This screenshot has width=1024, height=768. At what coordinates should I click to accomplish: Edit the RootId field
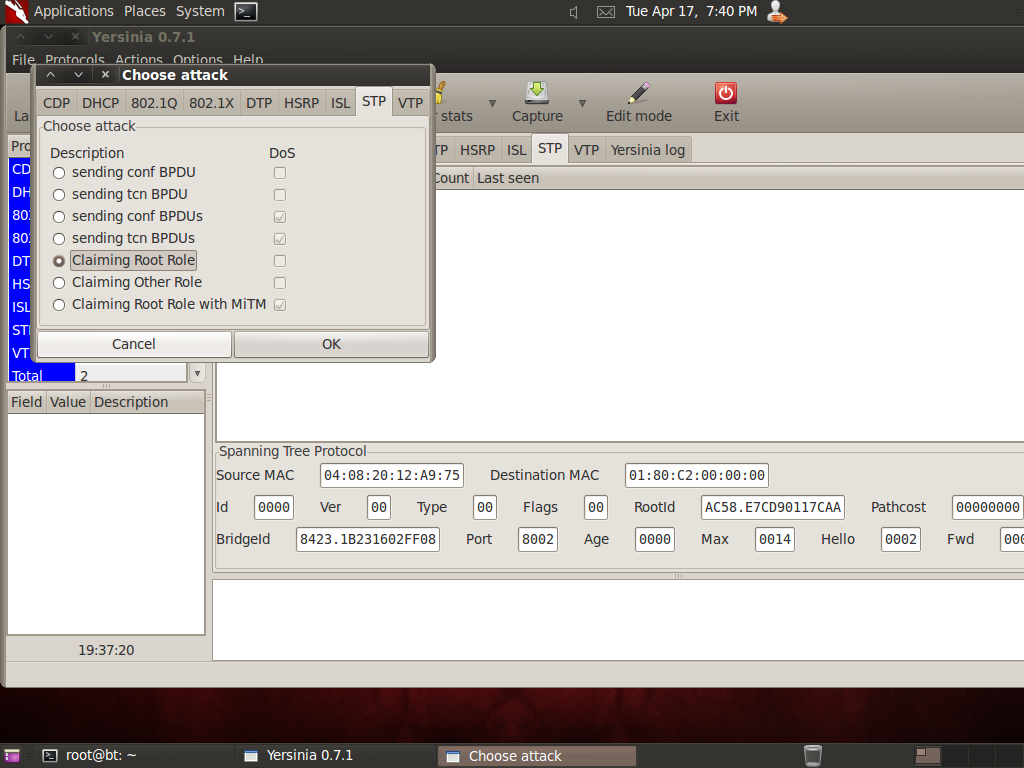(x=773, y=507)
